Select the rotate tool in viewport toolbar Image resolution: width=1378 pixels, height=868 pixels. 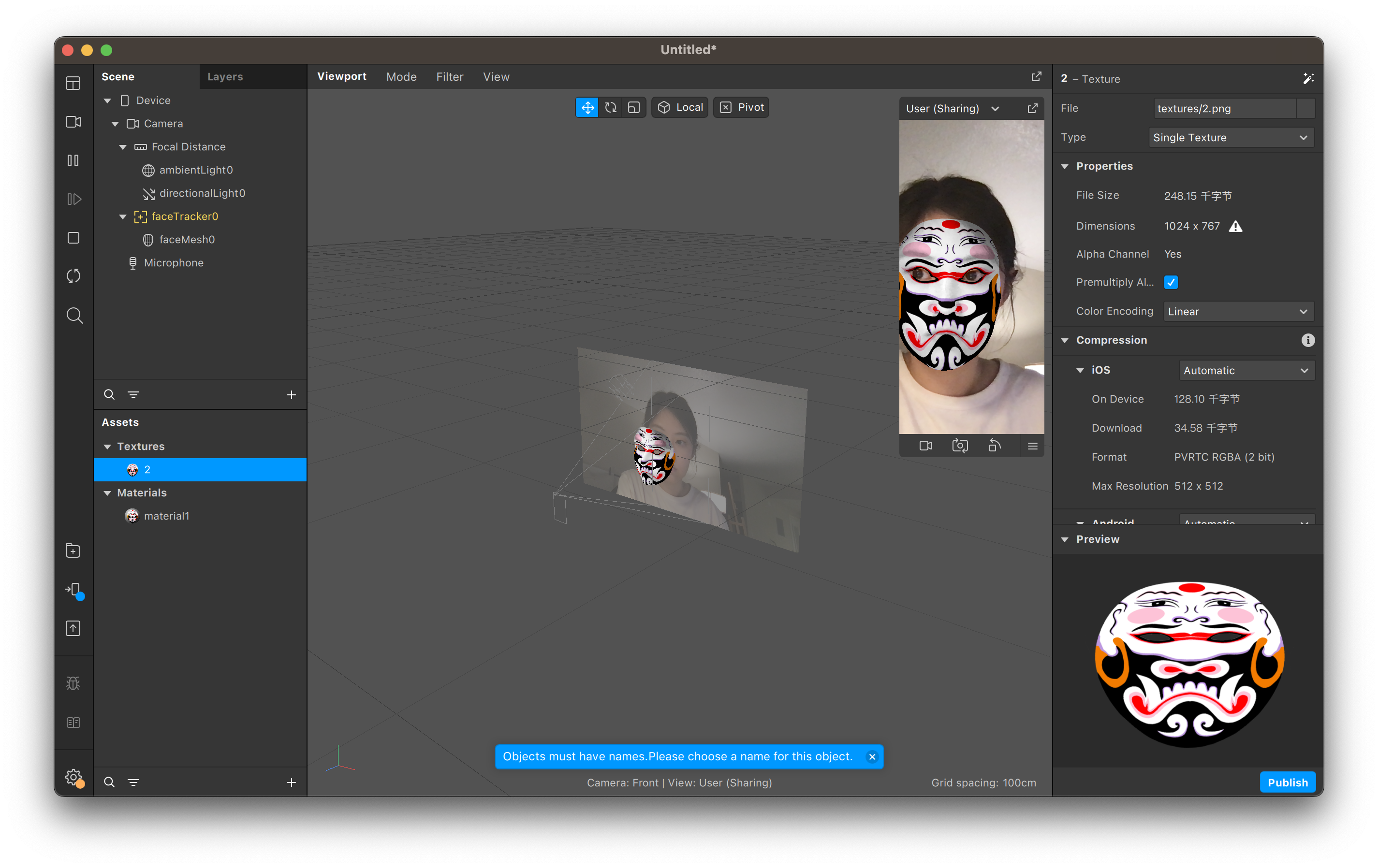pos(611,108)
